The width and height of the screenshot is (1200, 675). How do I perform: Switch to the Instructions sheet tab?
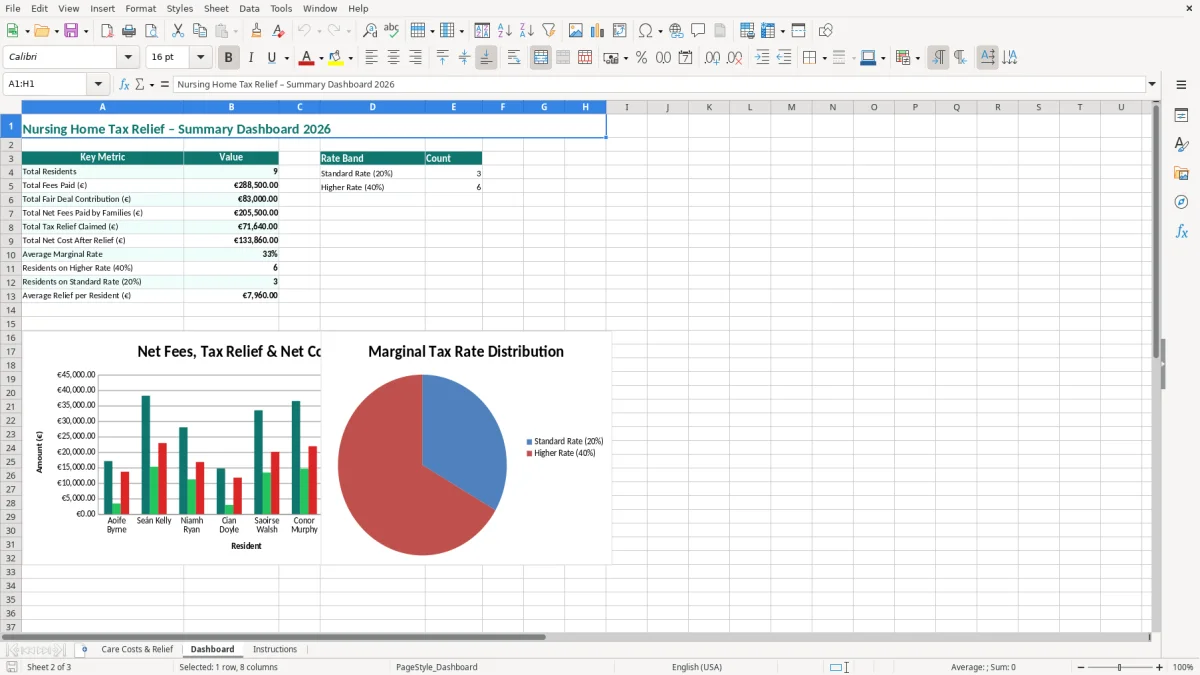[275, 649]
